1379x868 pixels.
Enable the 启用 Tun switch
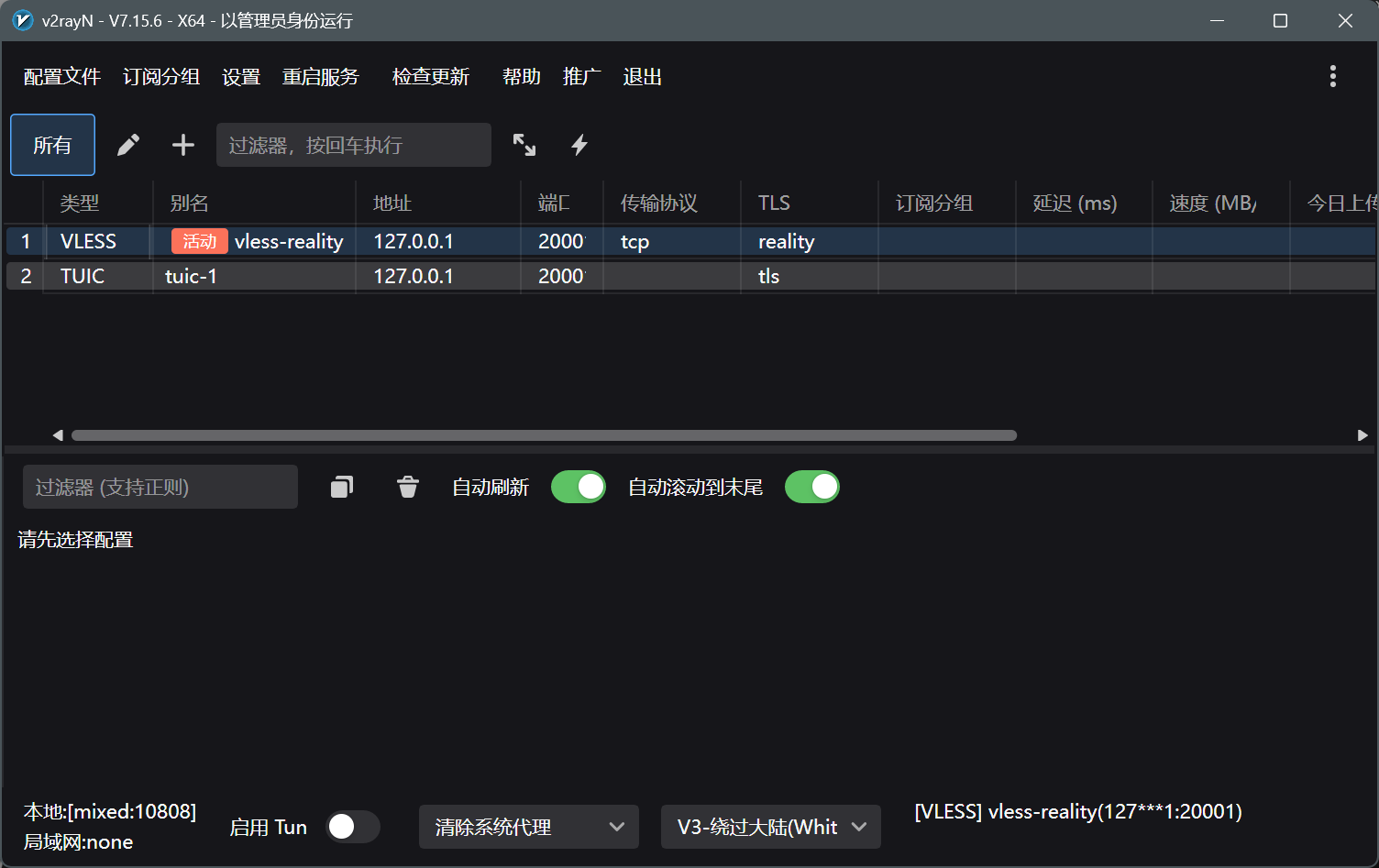pos(353,827)
